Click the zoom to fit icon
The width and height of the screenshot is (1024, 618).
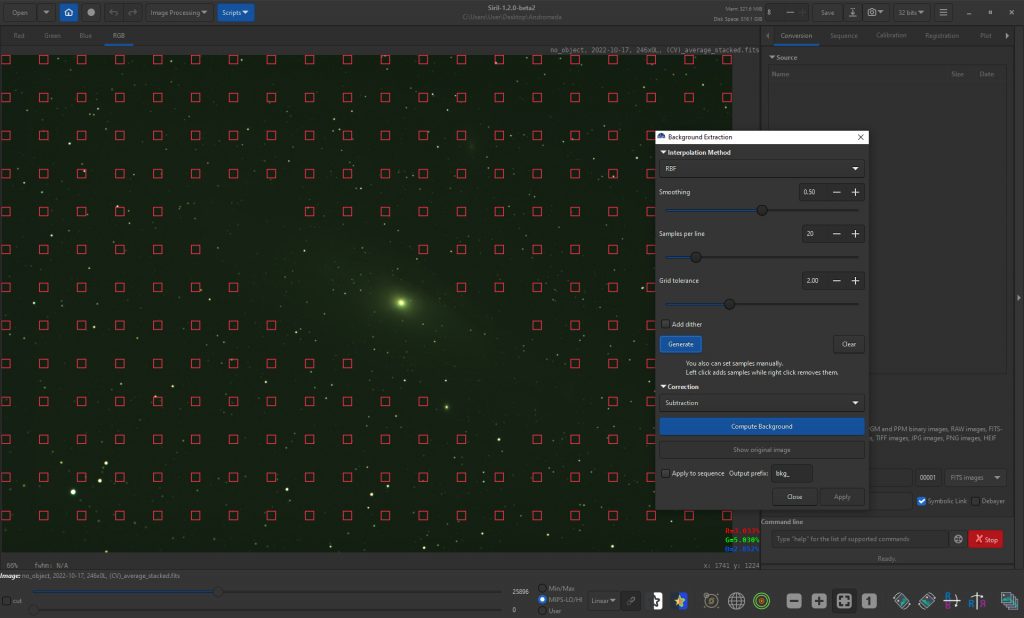pyautogui.click(x=844, y=600)
